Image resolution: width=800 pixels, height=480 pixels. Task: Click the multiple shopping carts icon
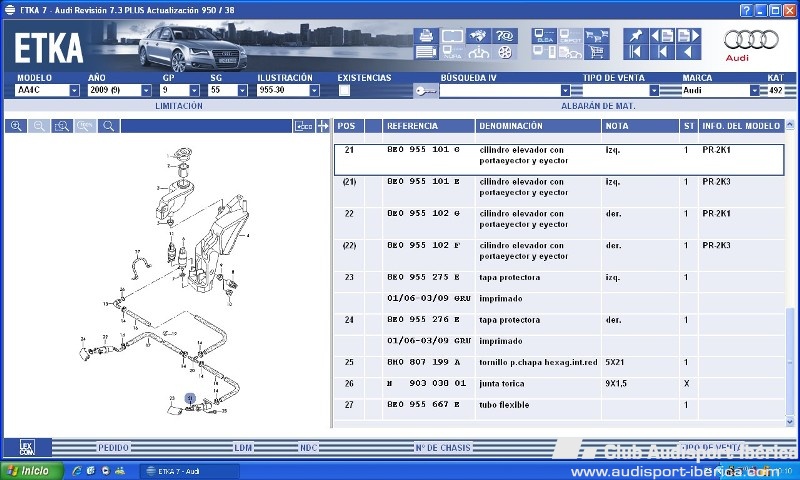pyautogui.click(x=596, y=36)
